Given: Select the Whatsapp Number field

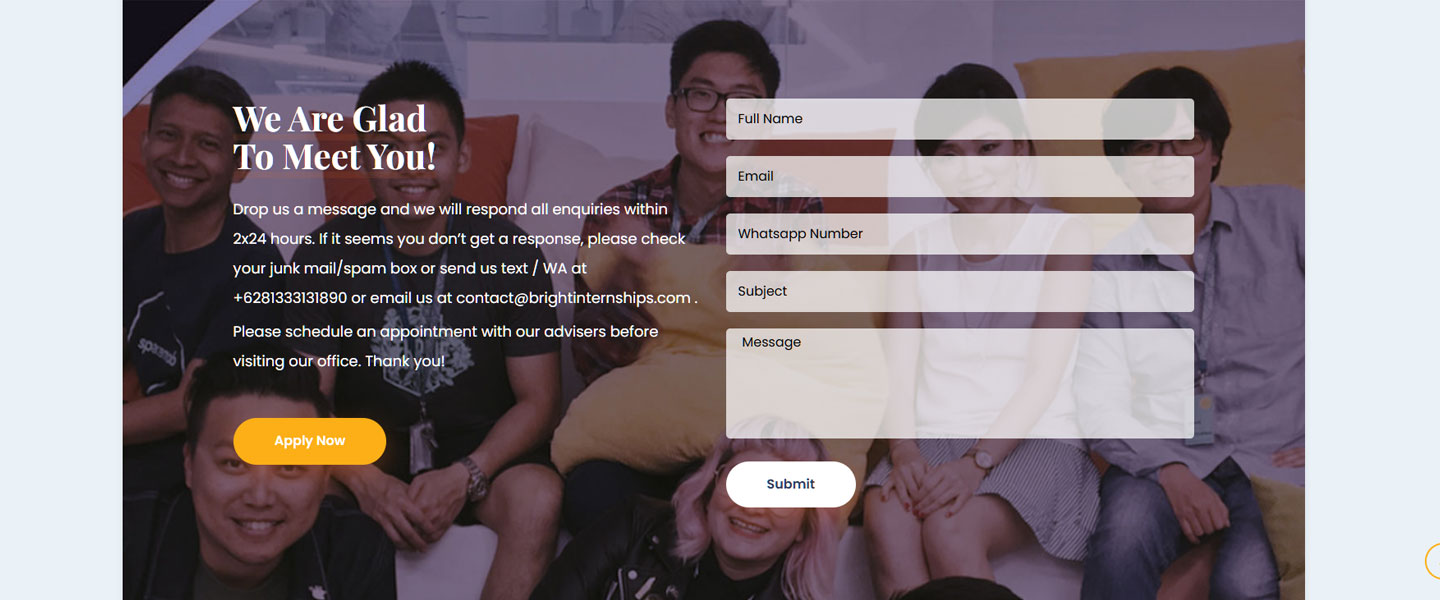Looking at the screenshot, I should (960, 234).
